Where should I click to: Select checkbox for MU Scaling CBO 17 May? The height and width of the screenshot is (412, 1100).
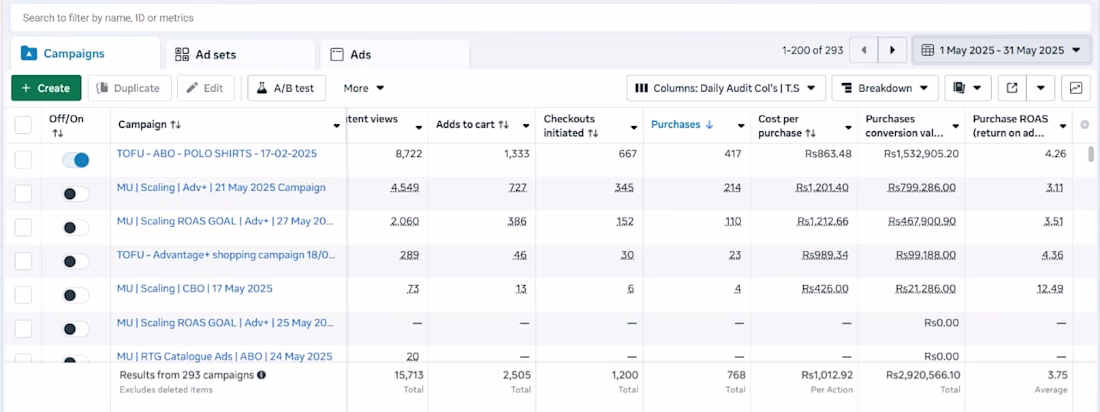pyautogui.click(x=23, y=295)
